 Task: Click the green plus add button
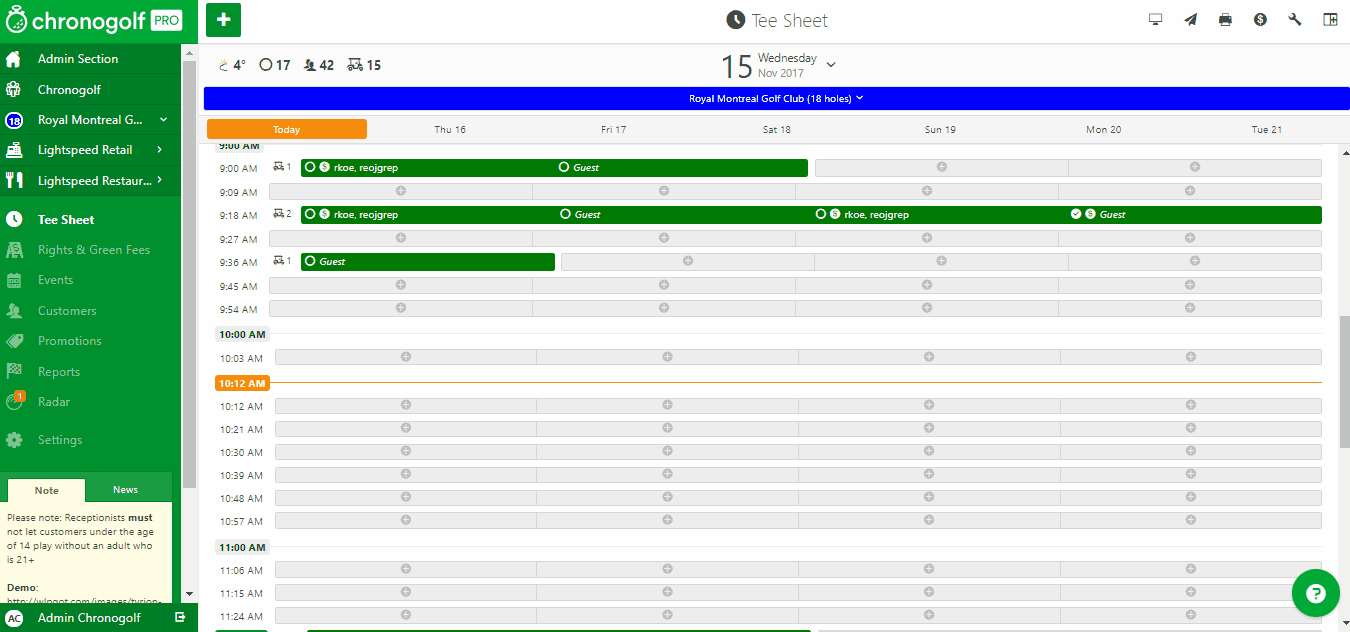(223, 20)
